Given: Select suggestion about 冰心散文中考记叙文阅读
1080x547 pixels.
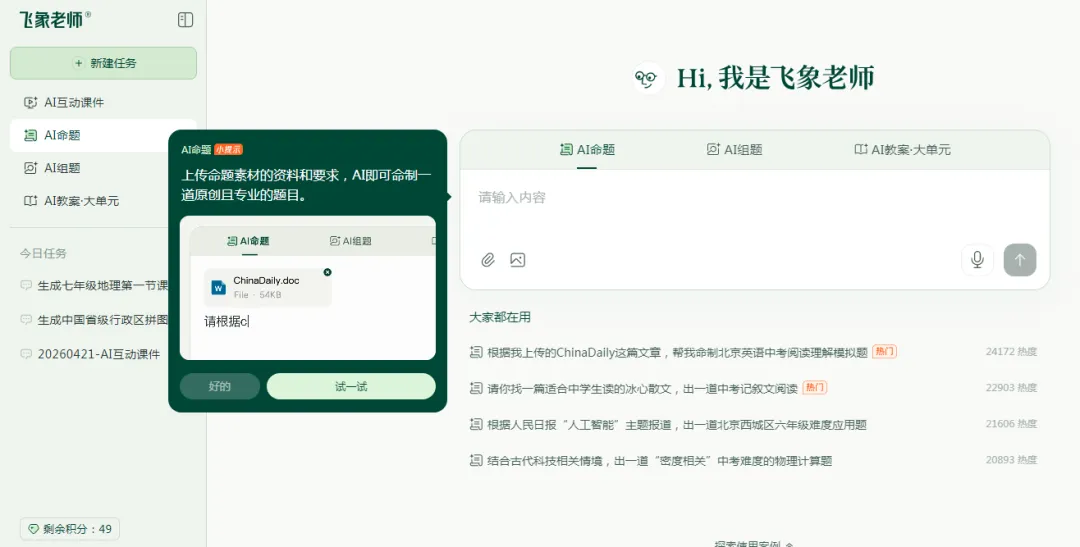Looking at the screenshot, I should pos(643,389).
